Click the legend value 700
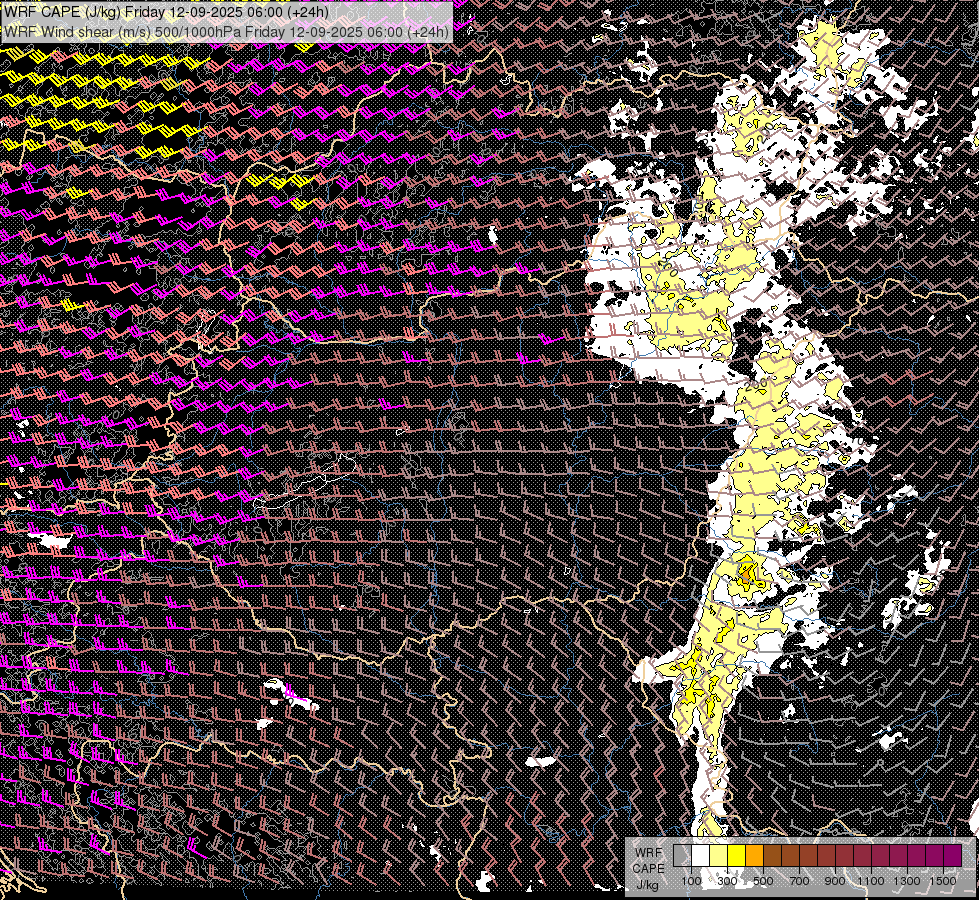This screenshot has width=979, height=900. (800, 881)
